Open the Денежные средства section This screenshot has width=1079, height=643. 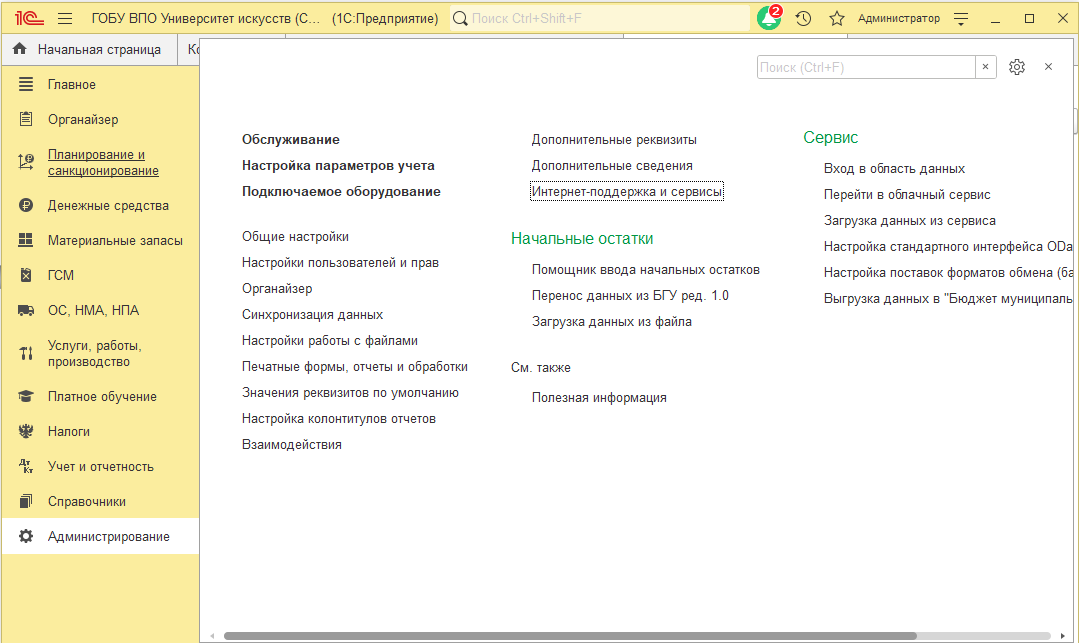[x=108, y=205]
